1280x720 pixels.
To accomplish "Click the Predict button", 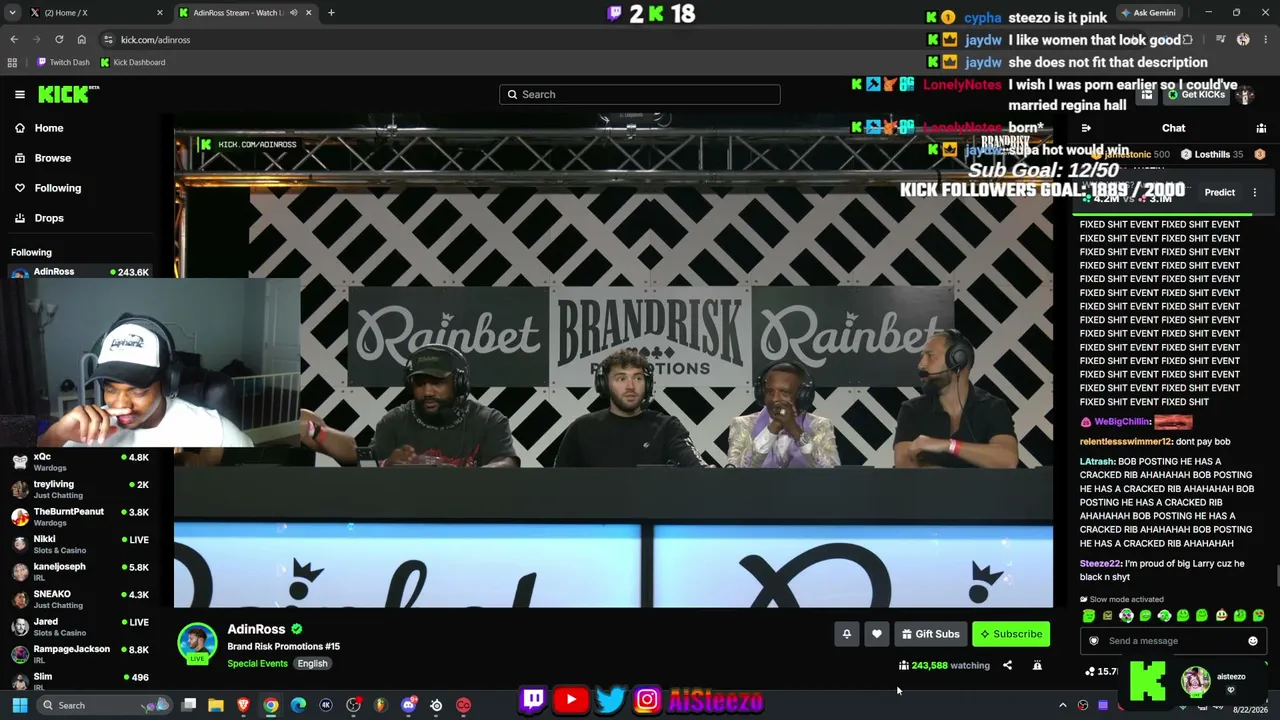I will coord(1219,192).
